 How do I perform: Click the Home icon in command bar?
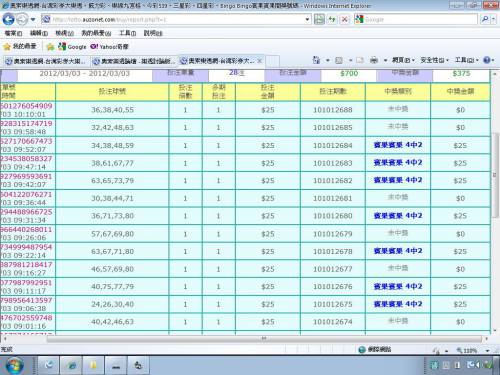tap(316, 60)
